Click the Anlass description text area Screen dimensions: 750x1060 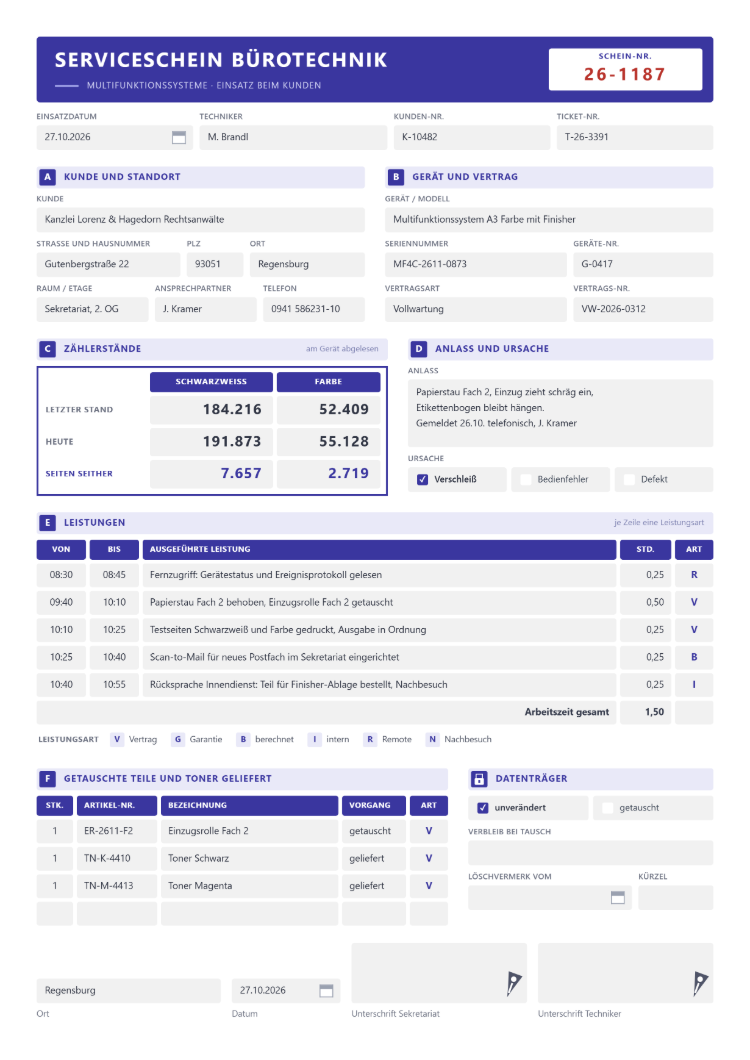click(560, 413)
